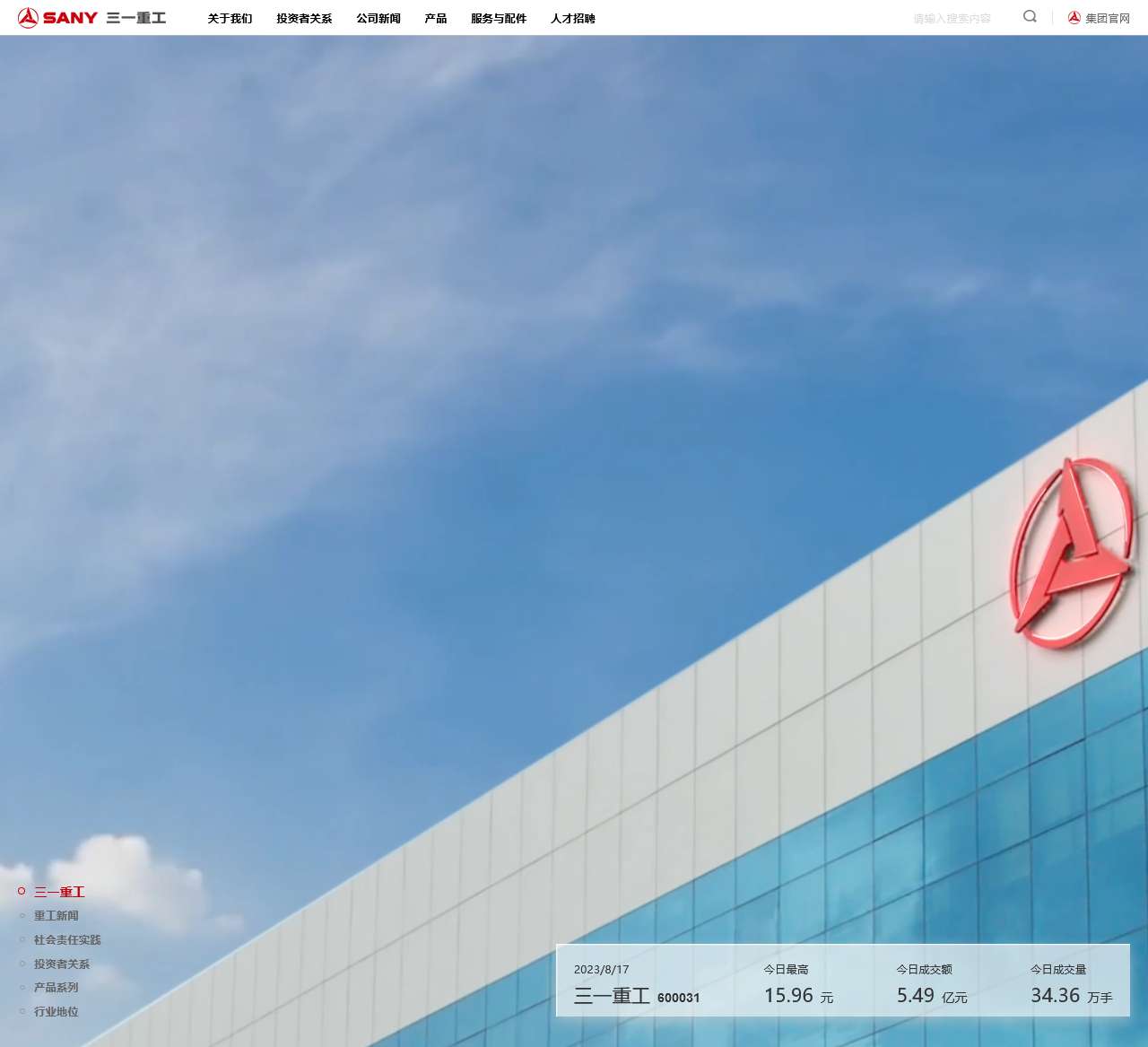Jump to 产品系列 section in the side navigation
The height and width of the screenshot is (1047, 1148).
56,987
